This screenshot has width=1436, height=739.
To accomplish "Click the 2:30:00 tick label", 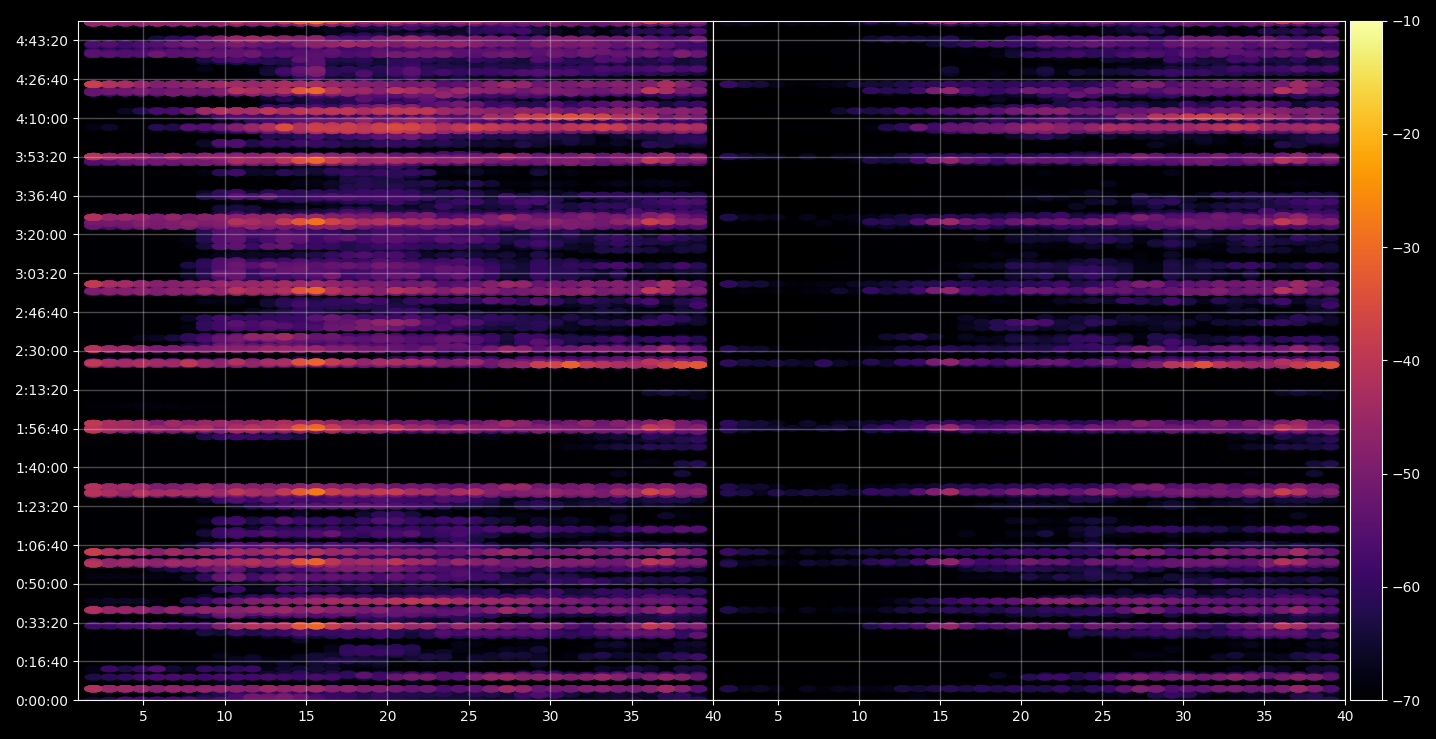I will coord(42,351).
